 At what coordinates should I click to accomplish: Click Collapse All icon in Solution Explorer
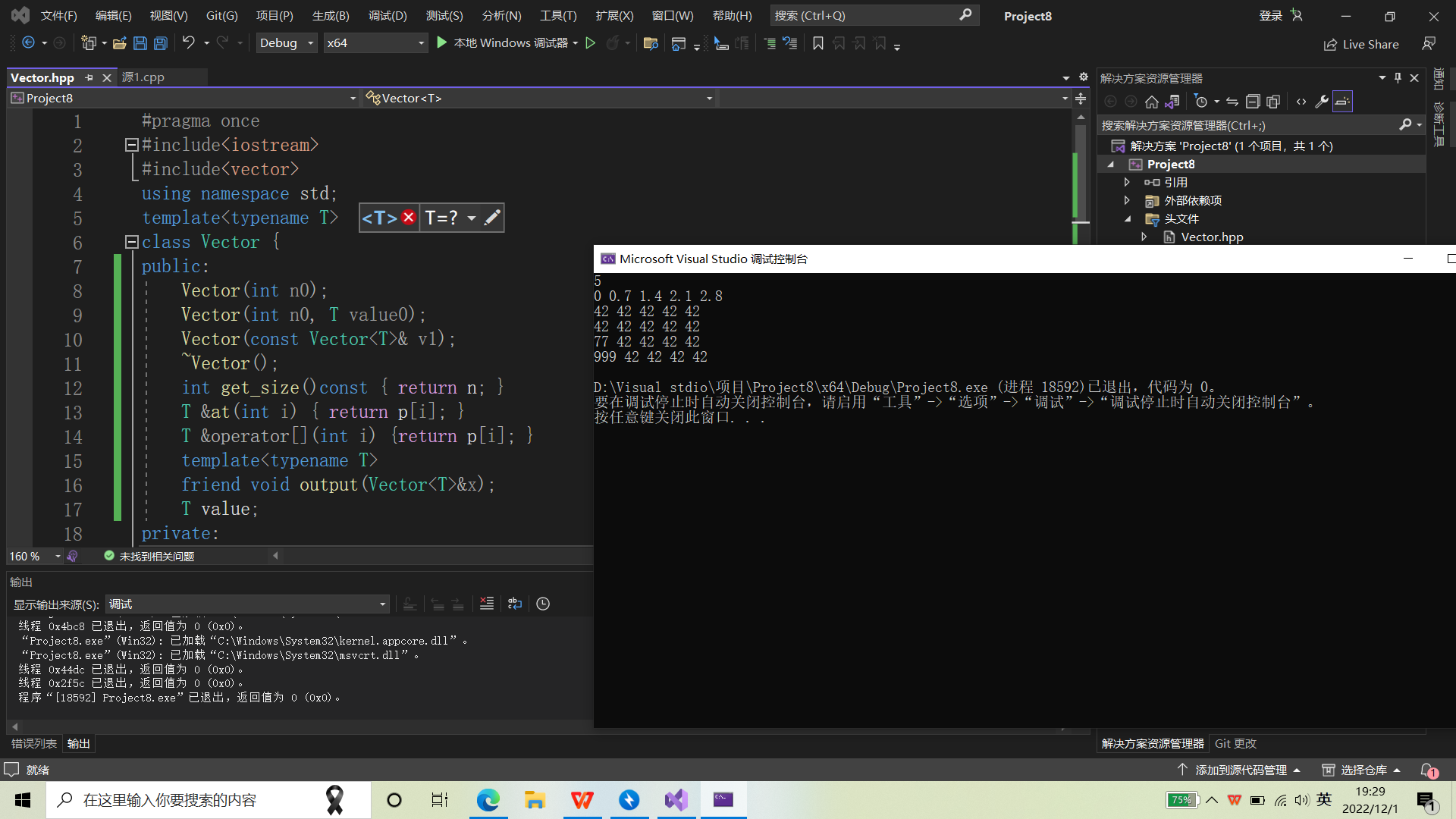point(1253,102)
